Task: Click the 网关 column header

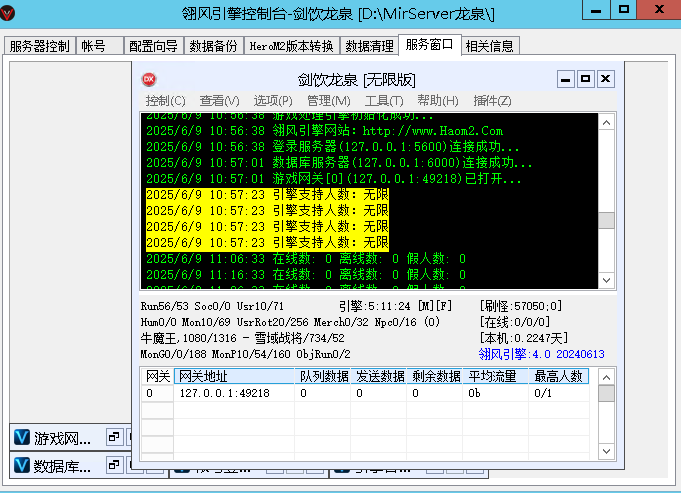Action: [x=158, y=376]
